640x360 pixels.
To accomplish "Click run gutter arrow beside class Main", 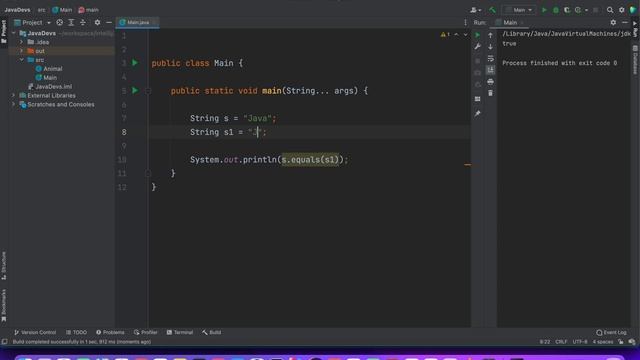I will pyautogui.click(x=135, y=63).
